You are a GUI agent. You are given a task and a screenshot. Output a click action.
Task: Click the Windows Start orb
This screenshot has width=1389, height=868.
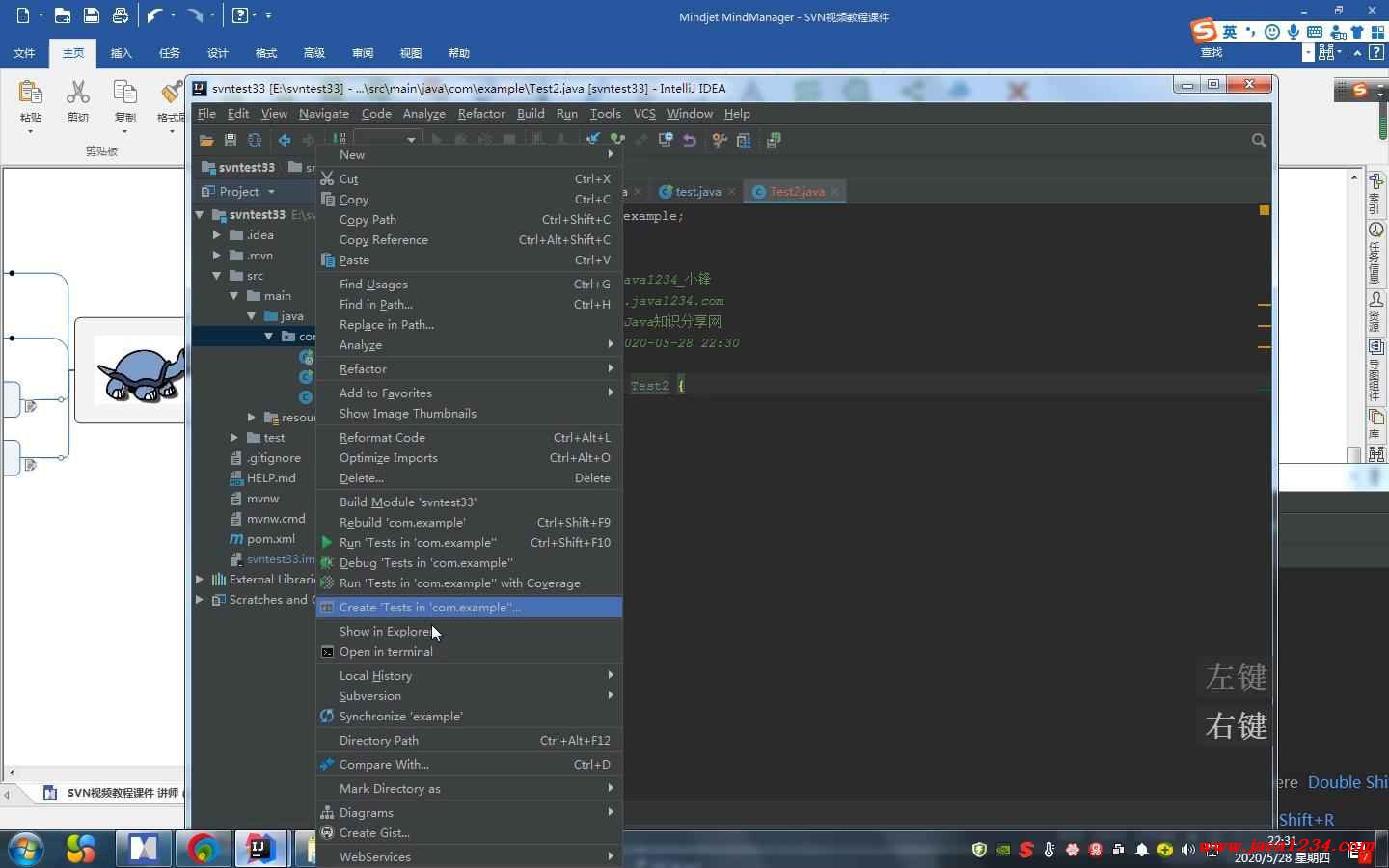(x=25, y=849)
